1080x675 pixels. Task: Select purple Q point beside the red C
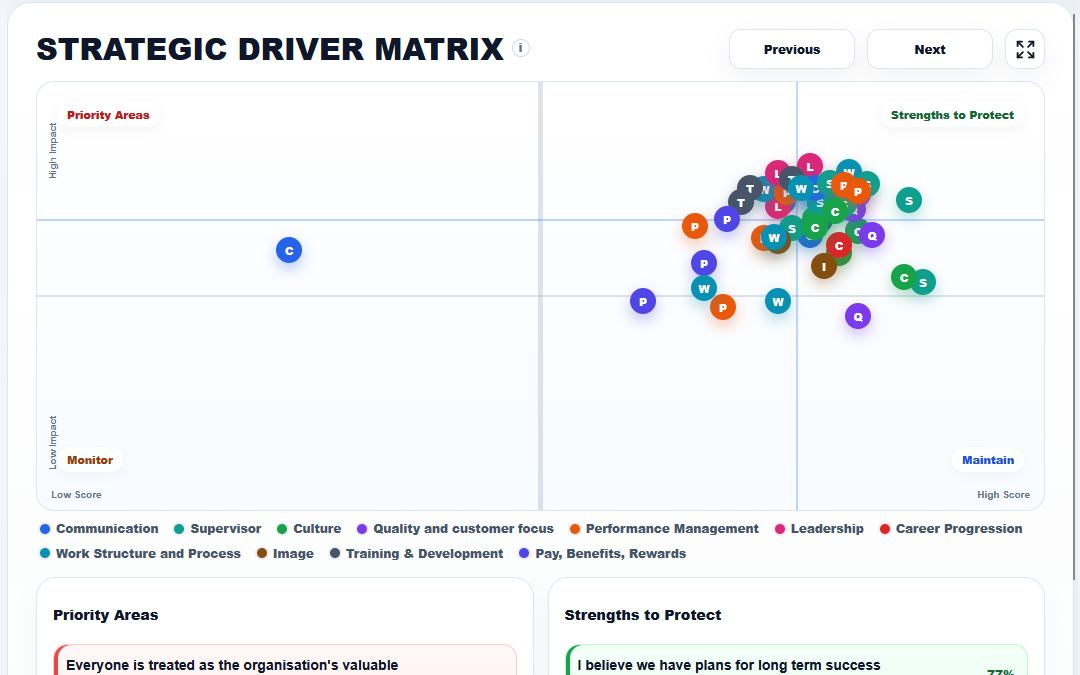pos(872,236)
